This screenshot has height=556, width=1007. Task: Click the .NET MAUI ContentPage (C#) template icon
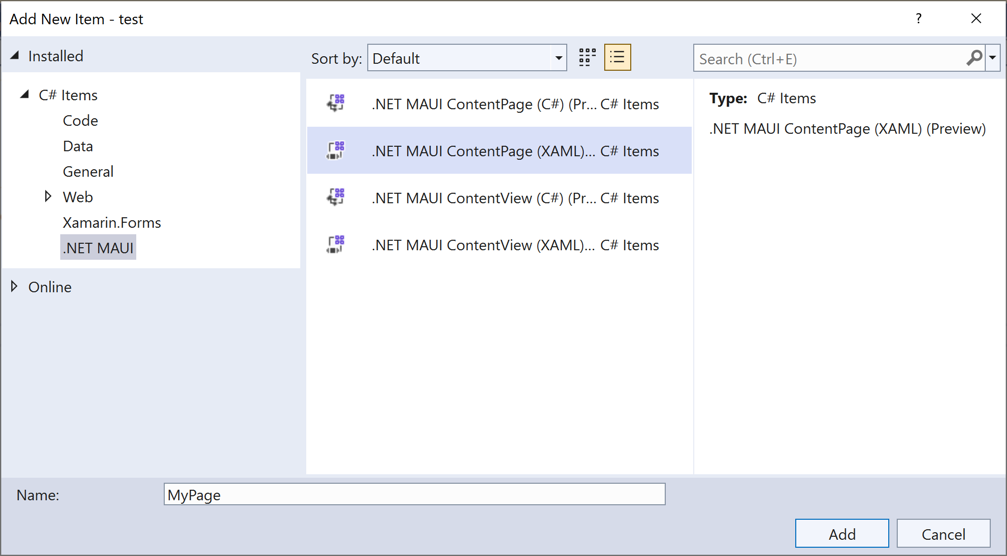point(337,103)
